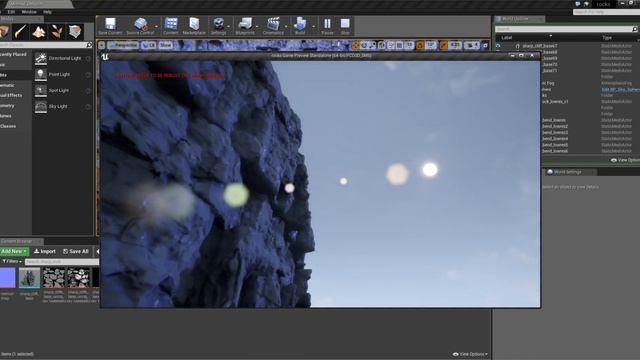
Task: Focus the World Outliner search field
Action: click(565, 29)
